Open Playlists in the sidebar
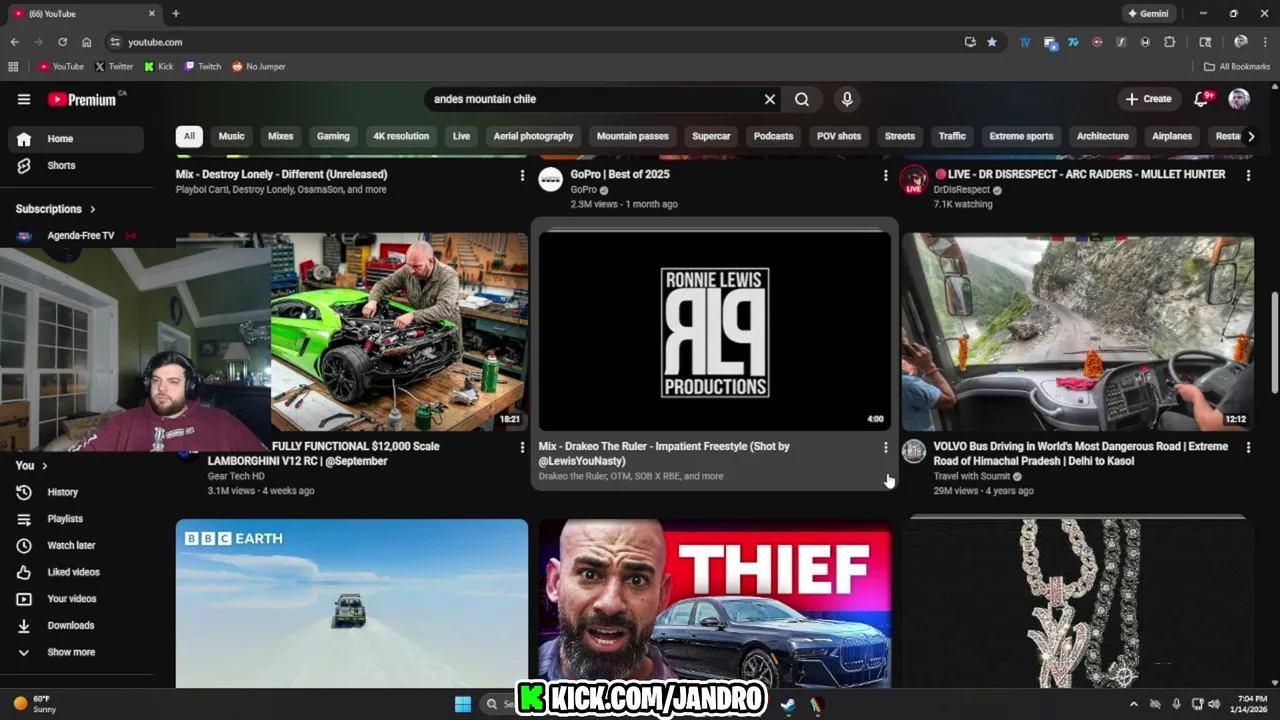 tap(76, 519)
